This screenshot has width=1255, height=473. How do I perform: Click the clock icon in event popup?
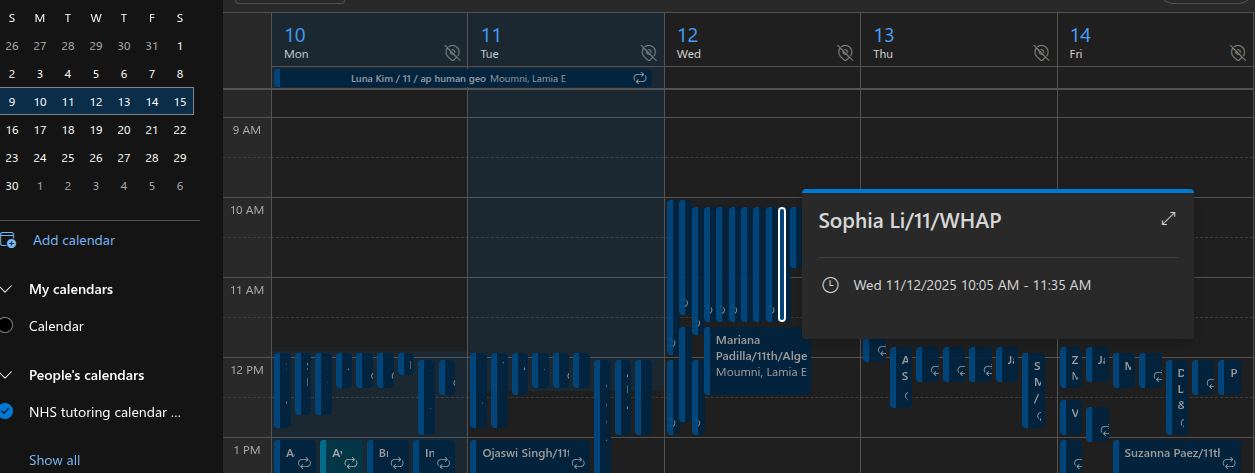829,285
